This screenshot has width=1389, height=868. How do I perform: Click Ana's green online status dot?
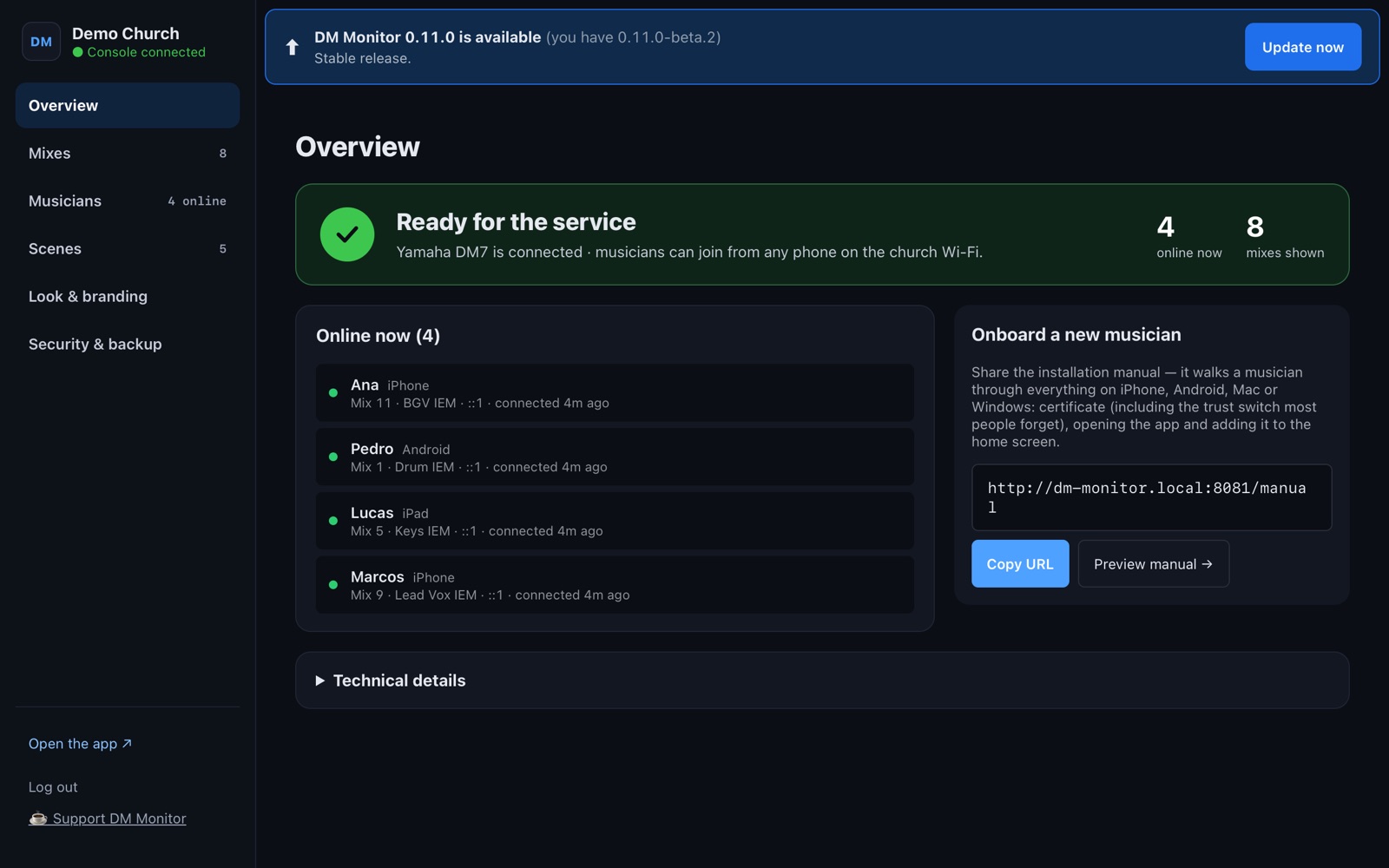[x=333, y=393]
